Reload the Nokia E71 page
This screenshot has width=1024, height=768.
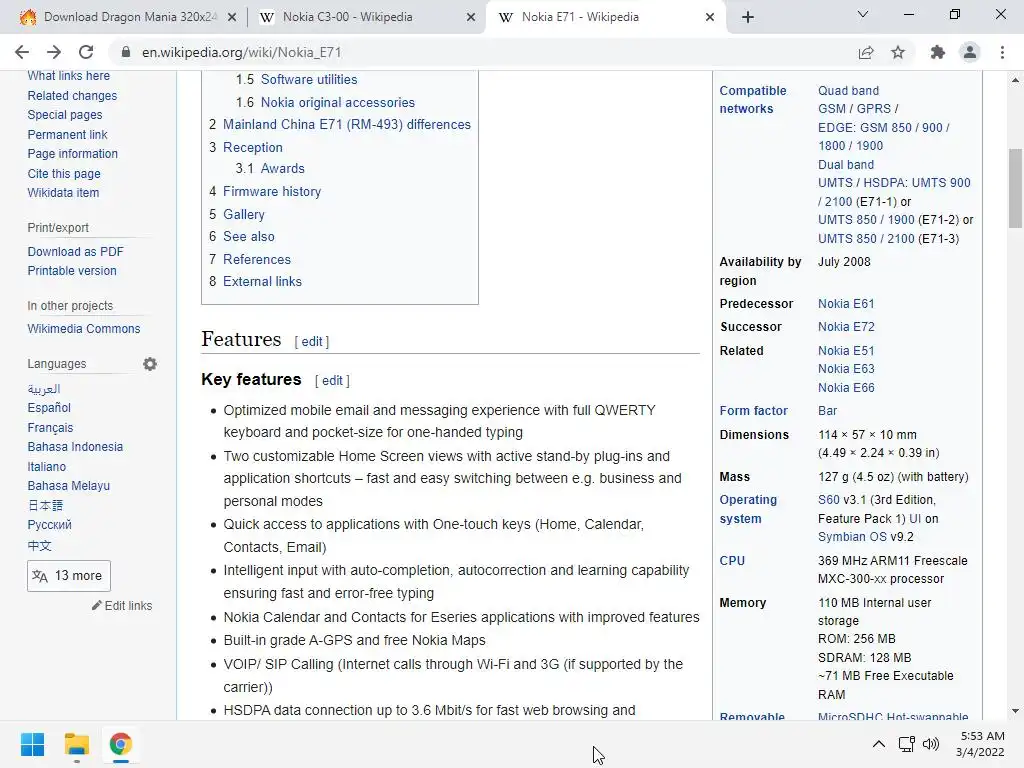(86, 52)
